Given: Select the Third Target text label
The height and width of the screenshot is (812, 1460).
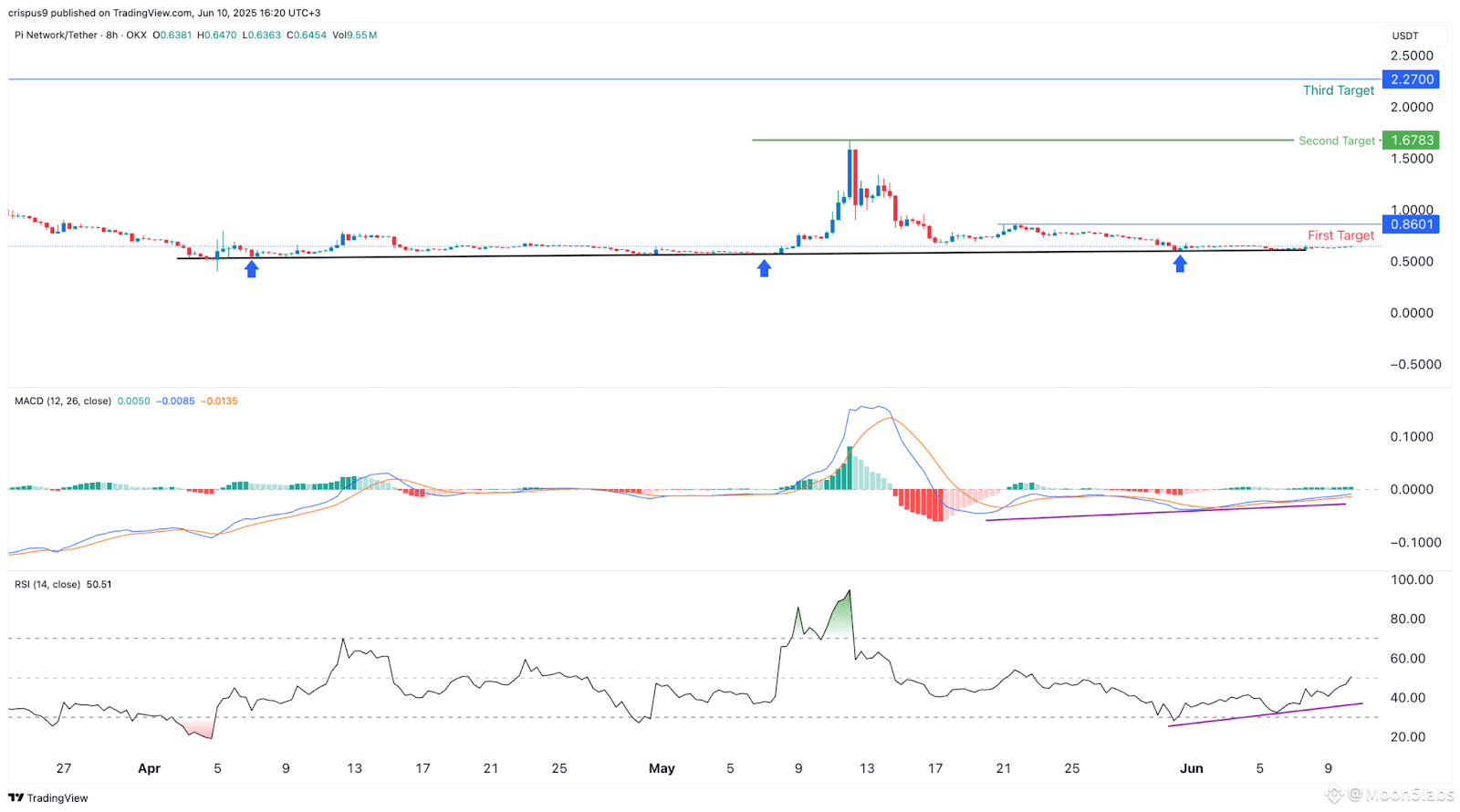Looking at the screenshot, I should pos(1338,90).
